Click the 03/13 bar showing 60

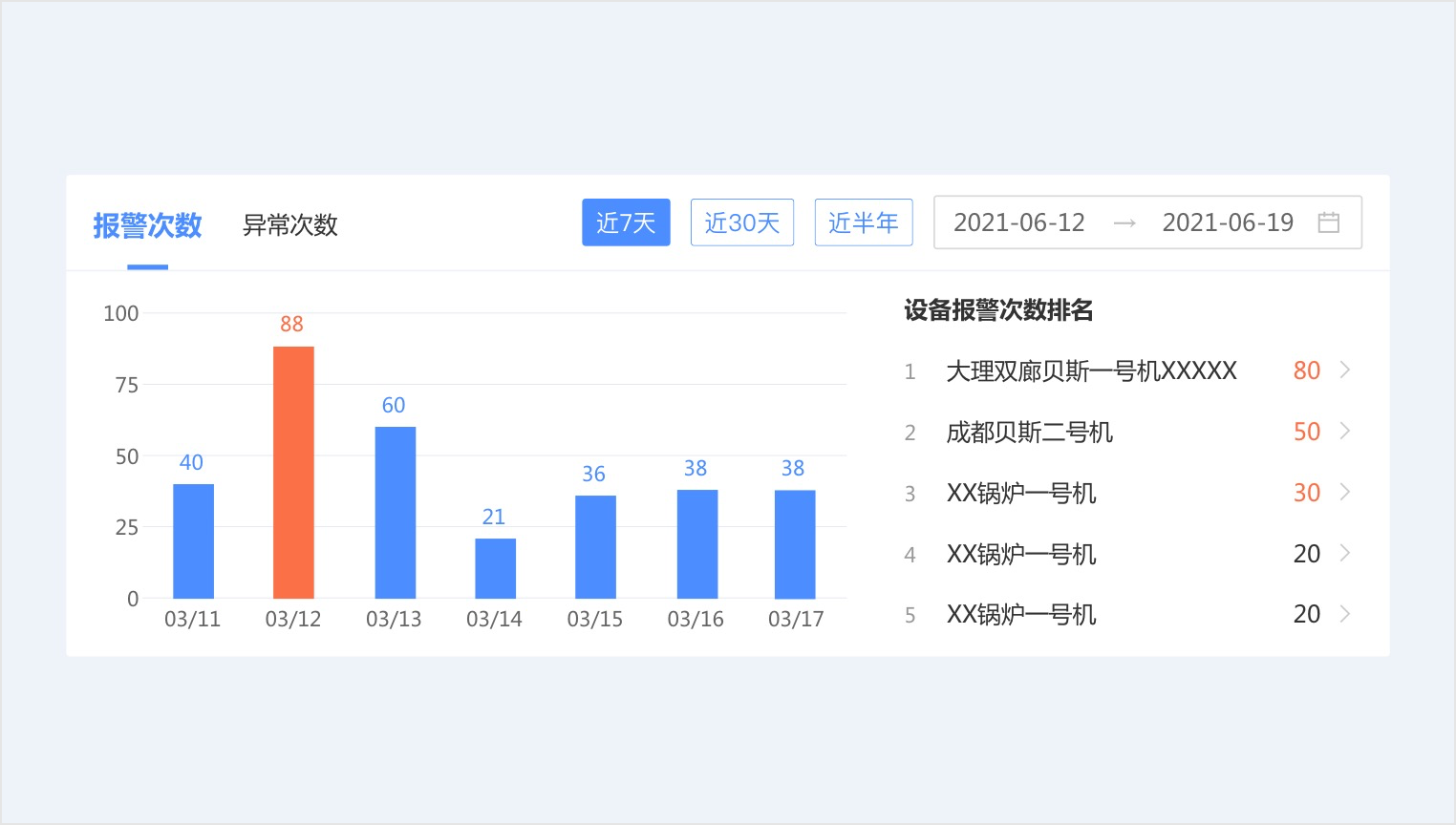395,513
